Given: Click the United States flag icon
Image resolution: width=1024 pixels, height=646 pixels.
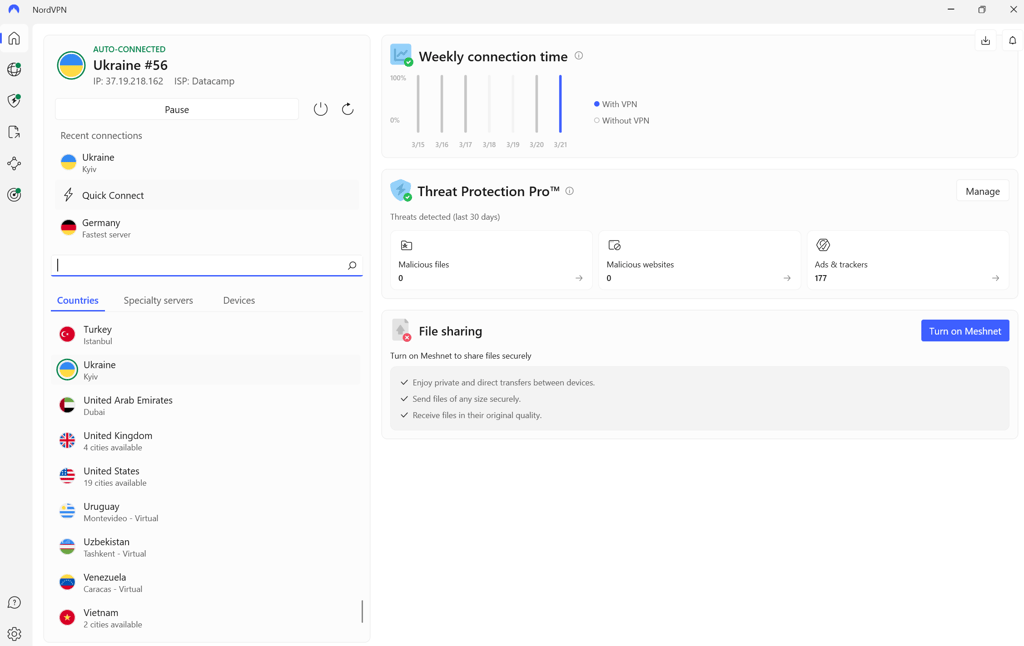Looking at the screenshot, I should (67, 476).
